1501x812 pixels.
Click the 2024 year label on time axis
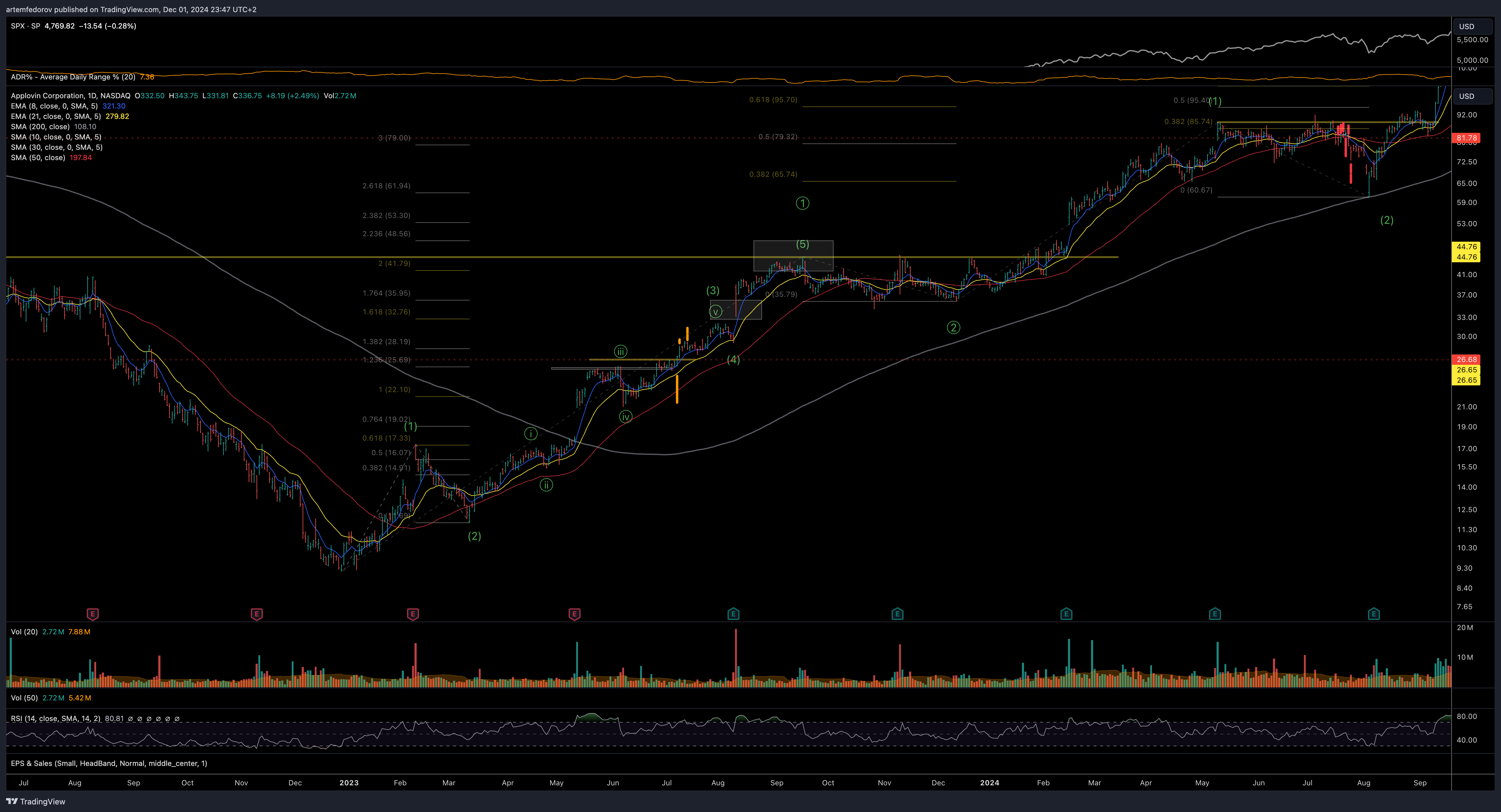pos(989,783)
